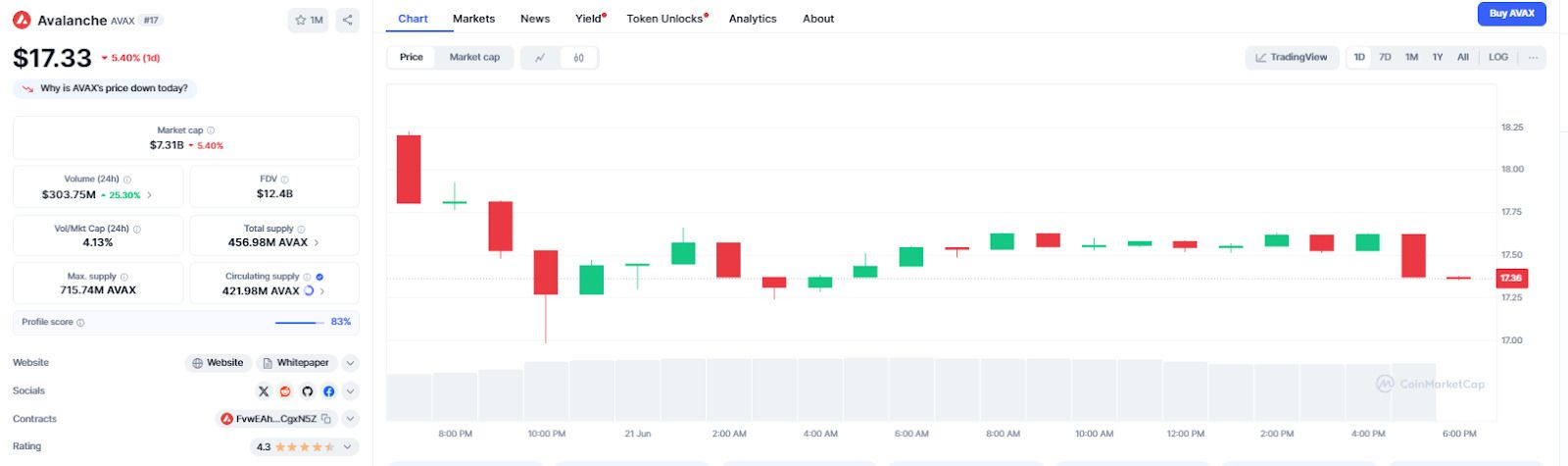Screen dimensions: 1568x466
Task: Open the AVAX X (Twitter) social link
Action: (x=264, y=391)
